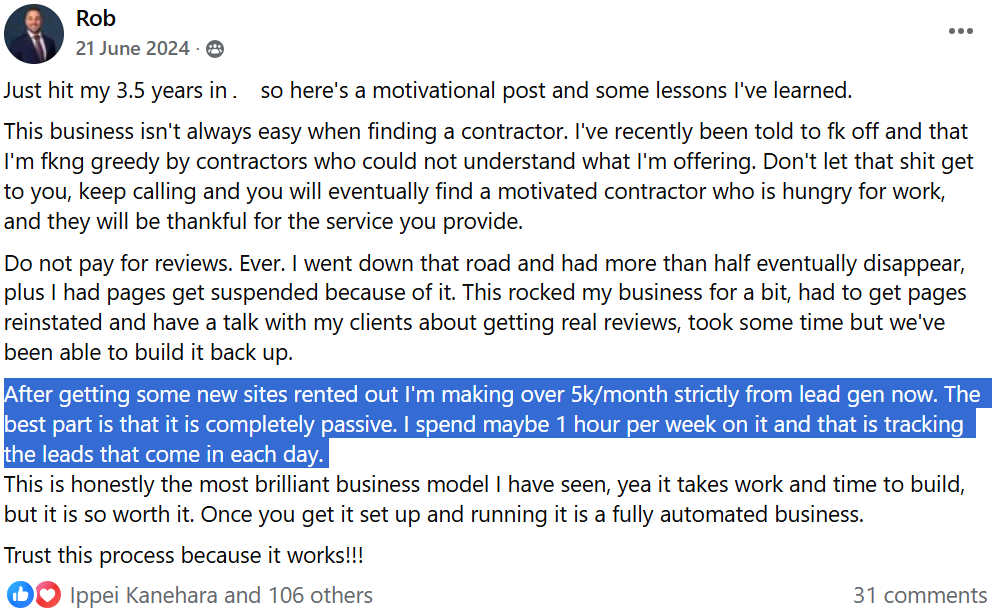View reactions from Ippei Kanehara and 106 others
Viewport: 998px width, 615px height.
(x=221, y=595)
